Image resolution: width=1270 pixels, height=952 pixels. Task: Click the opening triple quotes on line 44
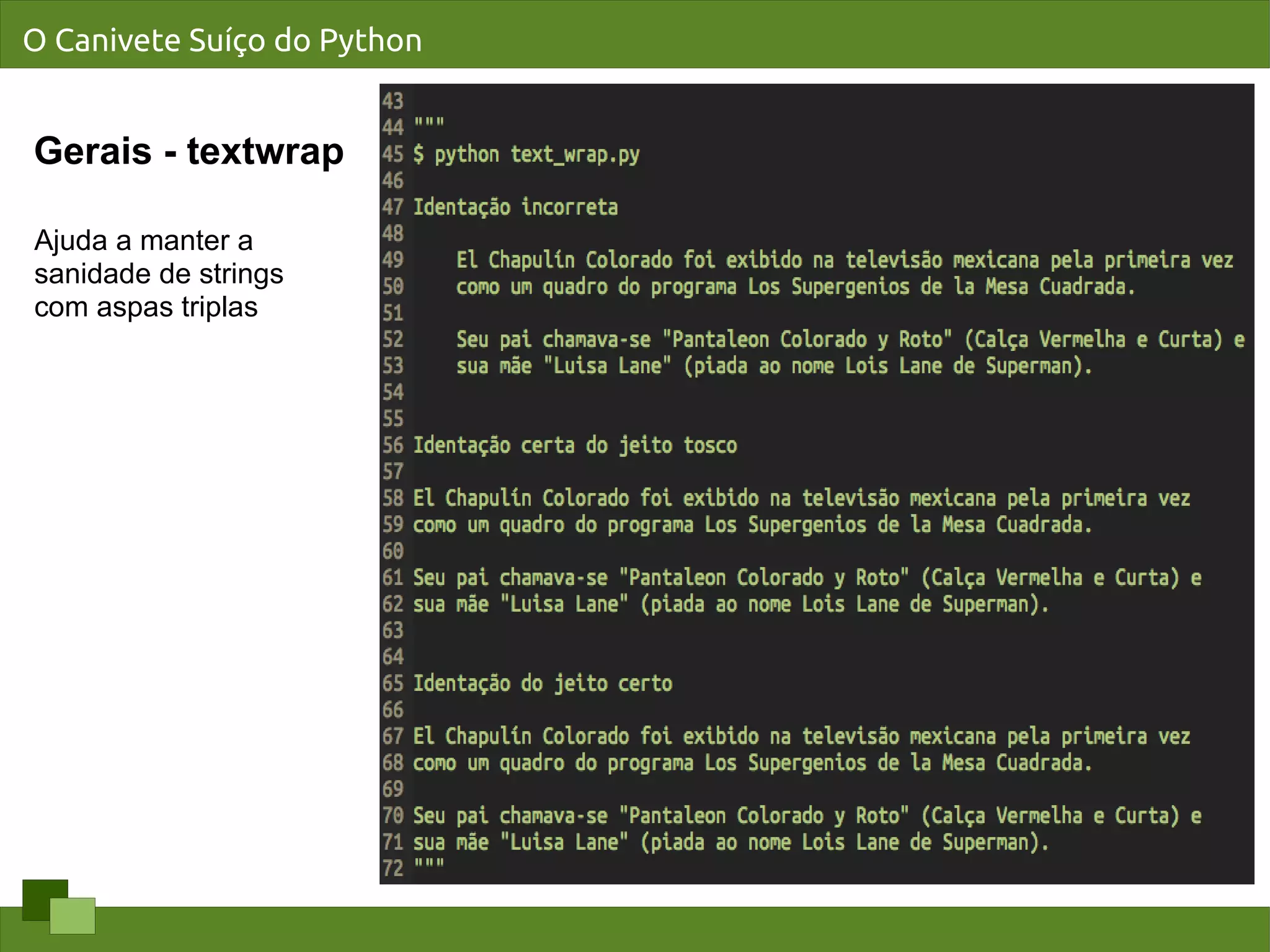[429, 123]
